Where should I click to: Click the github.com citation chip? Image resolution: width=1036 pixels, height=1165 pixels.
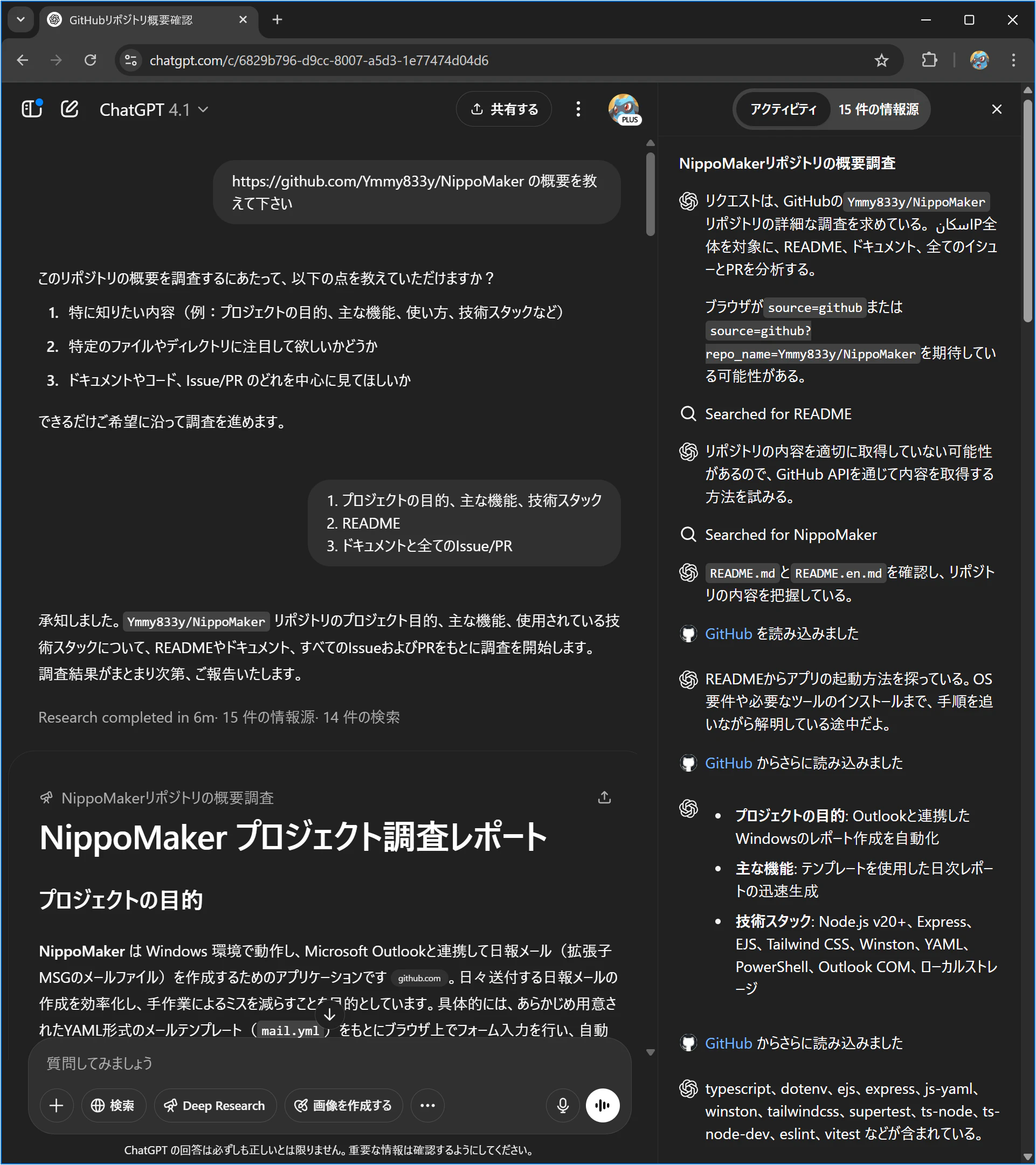419,978
